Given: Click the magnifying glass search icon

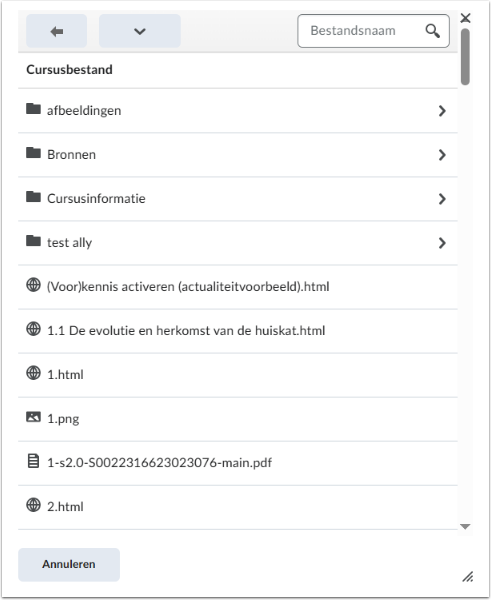Looking at the screenshot, I should click(x=432, y=31).
